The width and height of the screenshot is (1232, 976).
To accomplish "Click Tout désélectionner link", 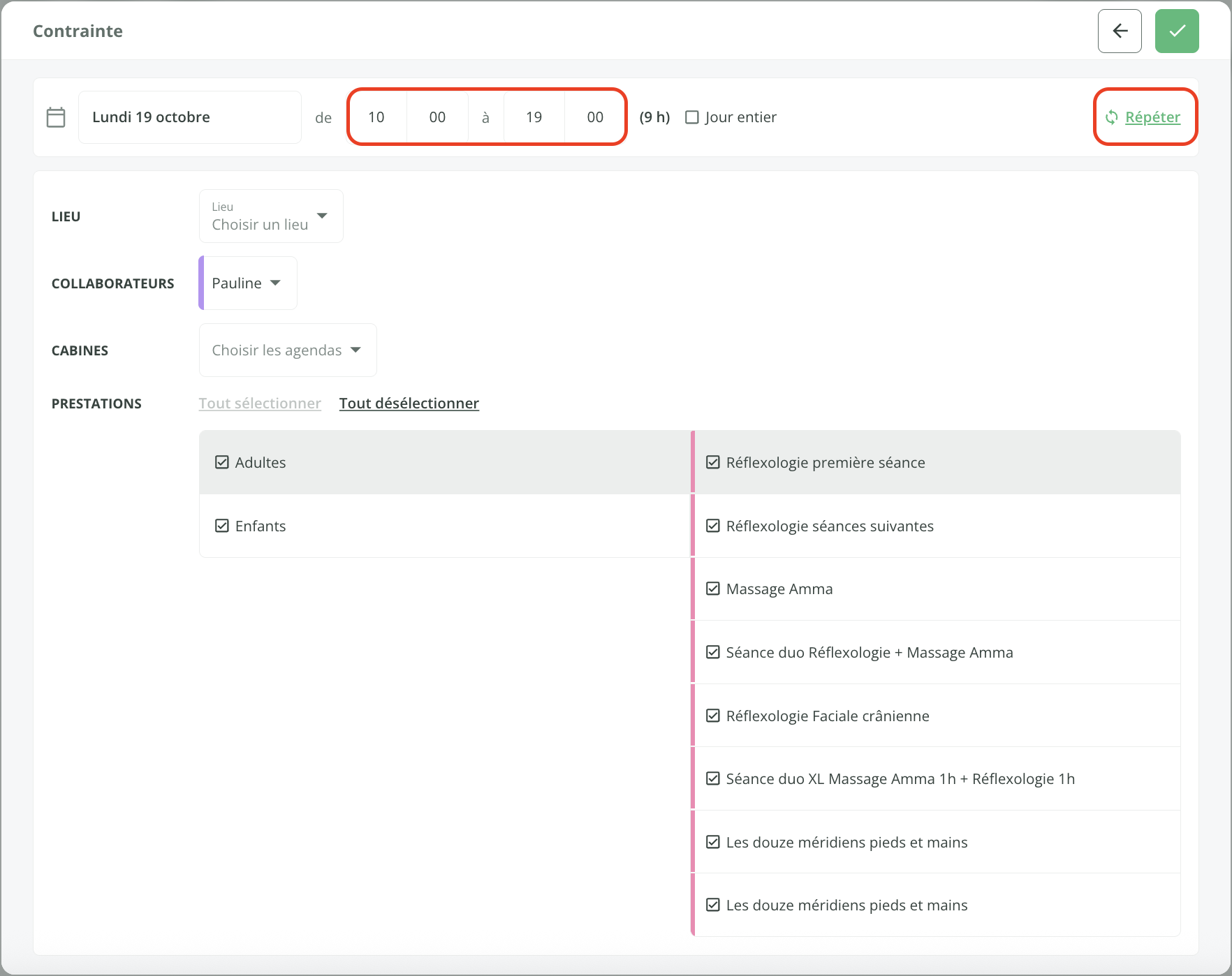I will (x=409, y=404).
